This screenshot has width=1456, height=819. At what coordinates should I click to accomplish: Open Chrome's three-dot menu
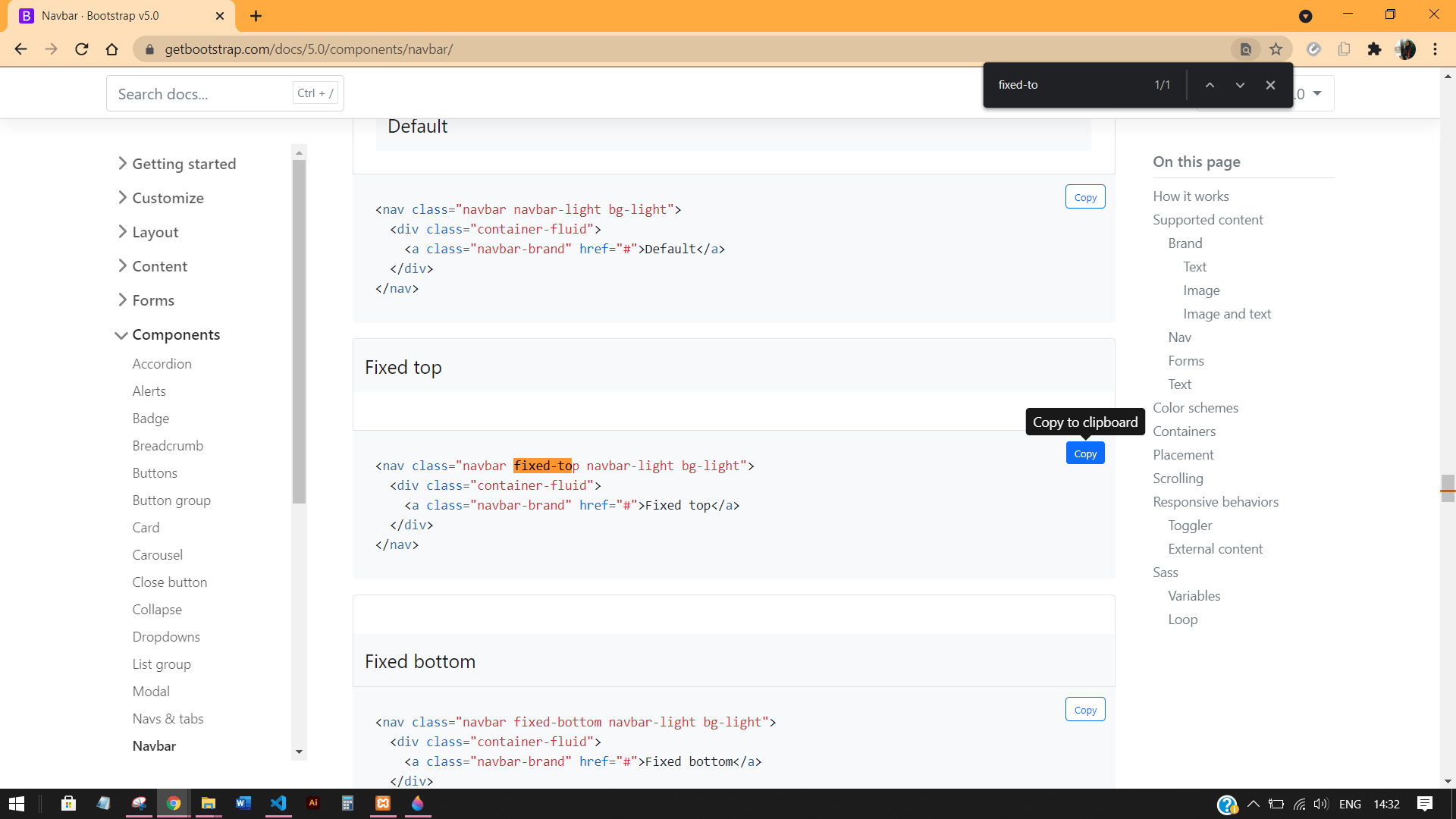pyautogui.click(x=1435, y=49)
